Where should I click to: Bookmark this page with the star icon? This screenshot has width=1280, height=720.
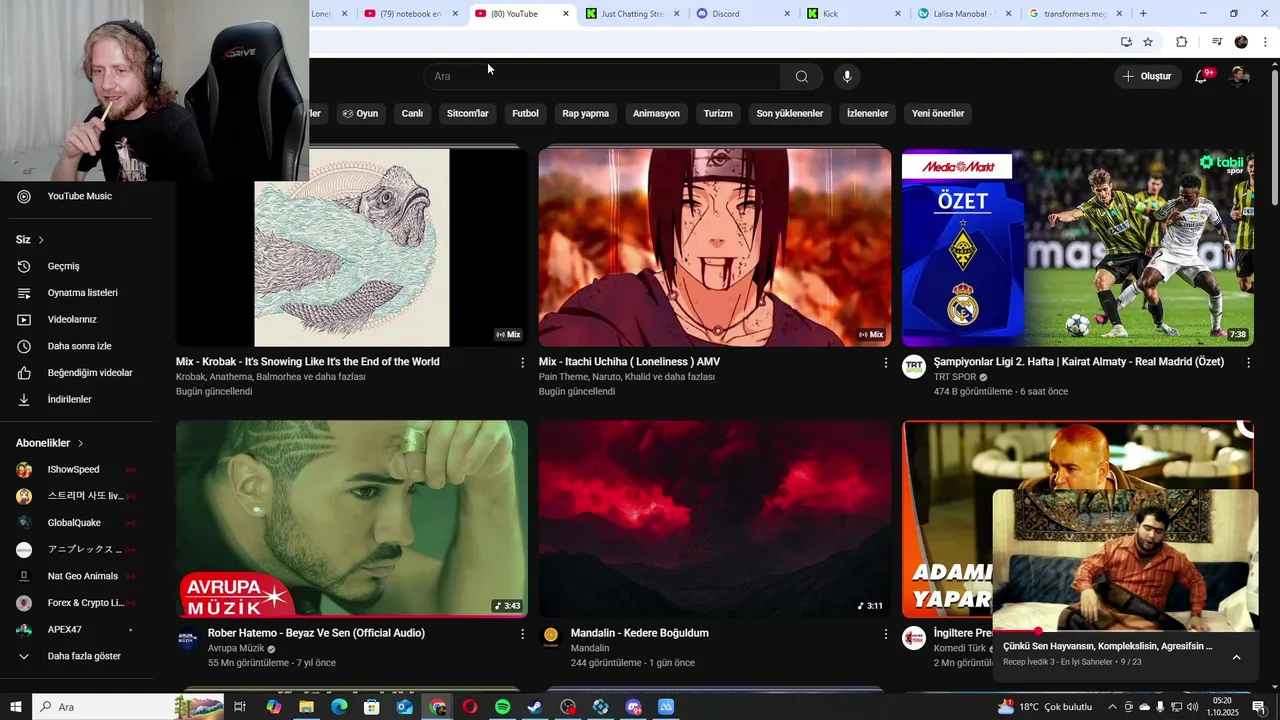coord(1148,42)
